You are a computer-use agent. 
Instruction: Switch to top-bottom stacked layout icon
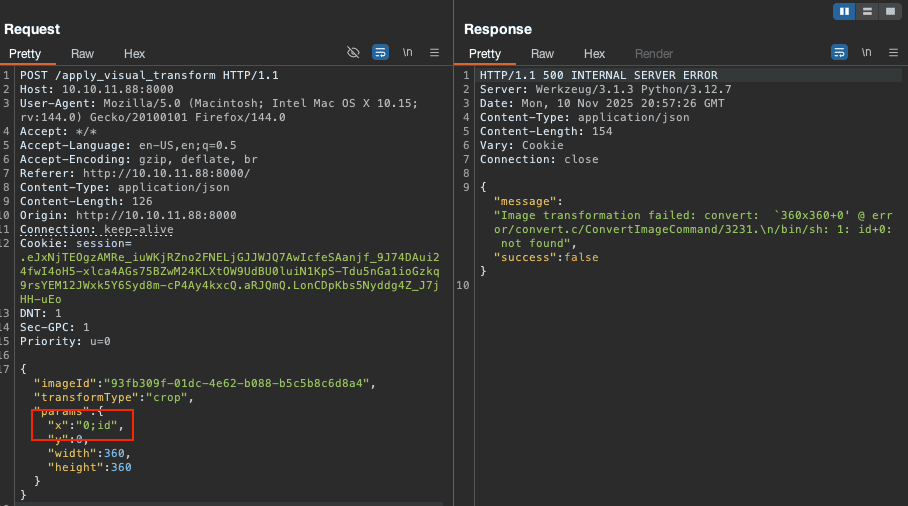(867, 11)
